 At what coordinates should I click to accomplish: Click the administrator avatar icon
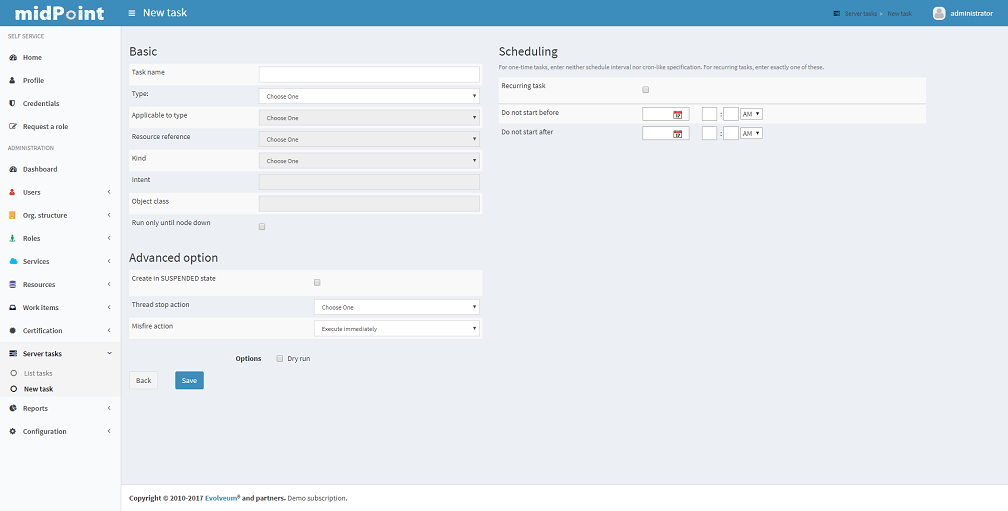point(939,13)
